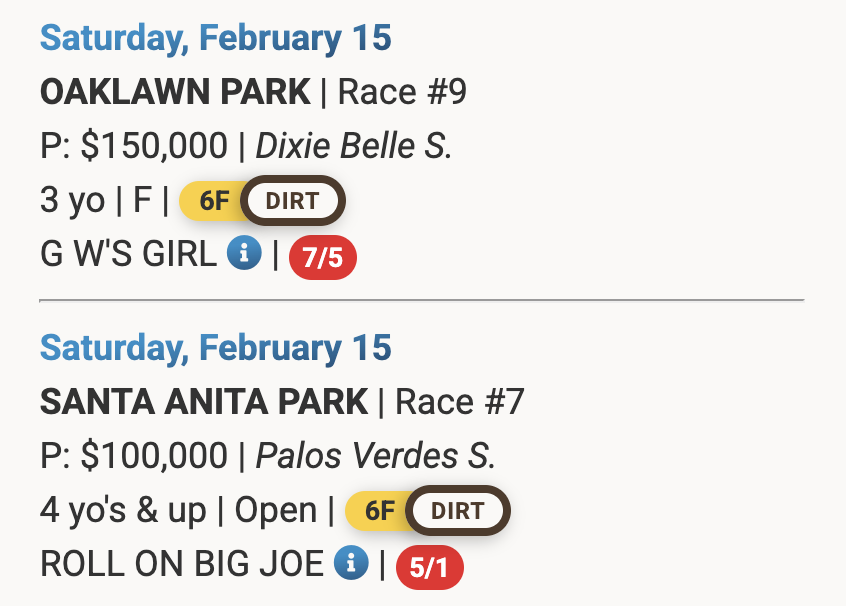Click the Race #7 label
Image resolution: width=846 pixels, height=606 pixels.
click(460, 402)
